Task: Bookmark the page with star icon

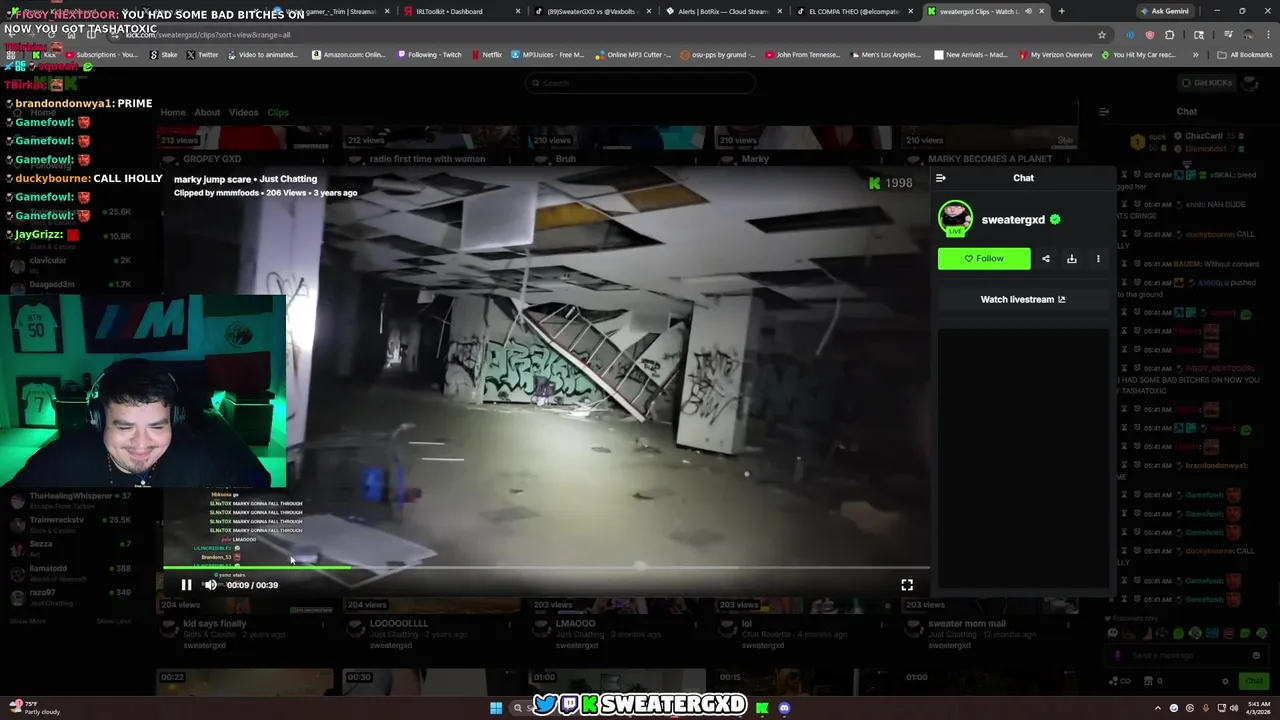Action: (x=1102, y=35)
